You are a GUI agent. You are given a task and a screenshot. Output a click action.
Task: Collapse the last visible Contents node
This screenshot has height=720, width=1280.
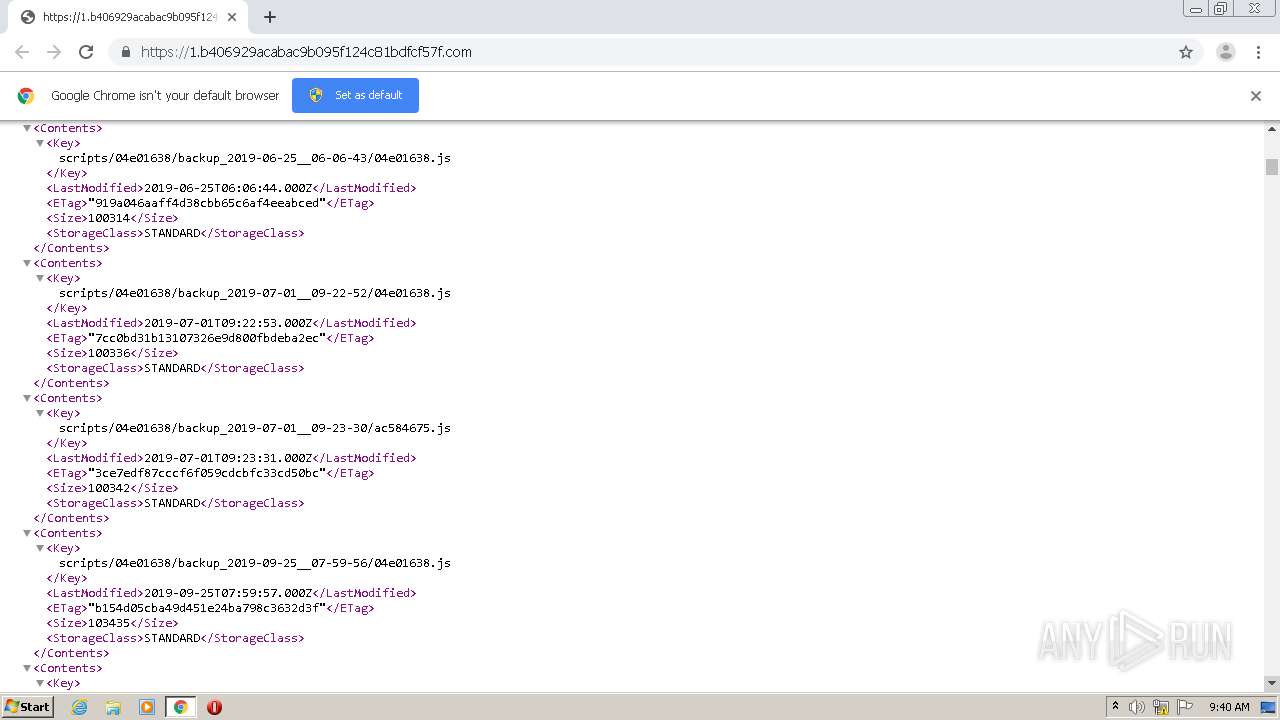coord(27,668)
